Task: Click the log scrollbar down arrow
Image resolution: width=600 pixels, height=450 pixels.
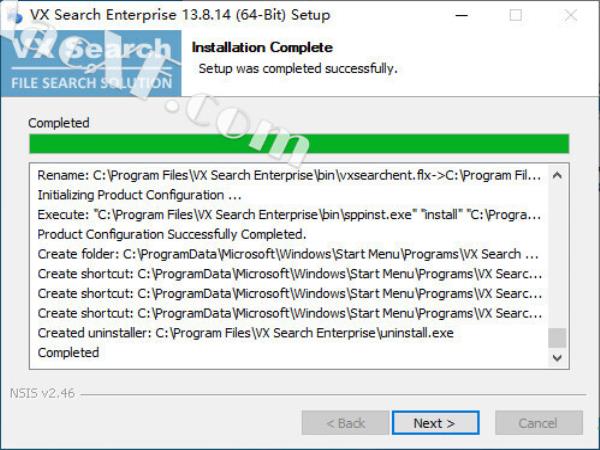Action: click(x=557, y=358)
